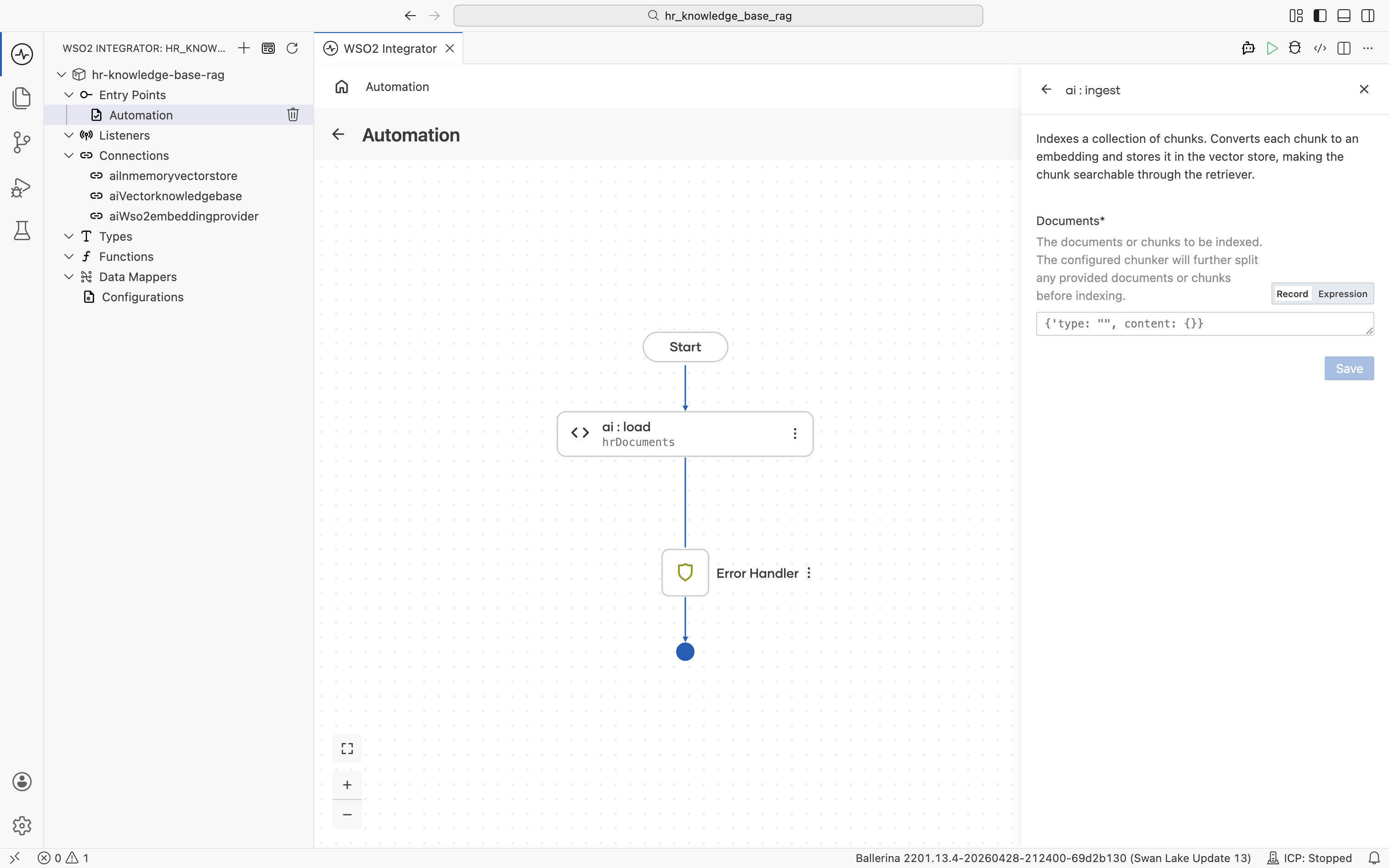Close the ai : ingest side panel

pos(1364,89)
